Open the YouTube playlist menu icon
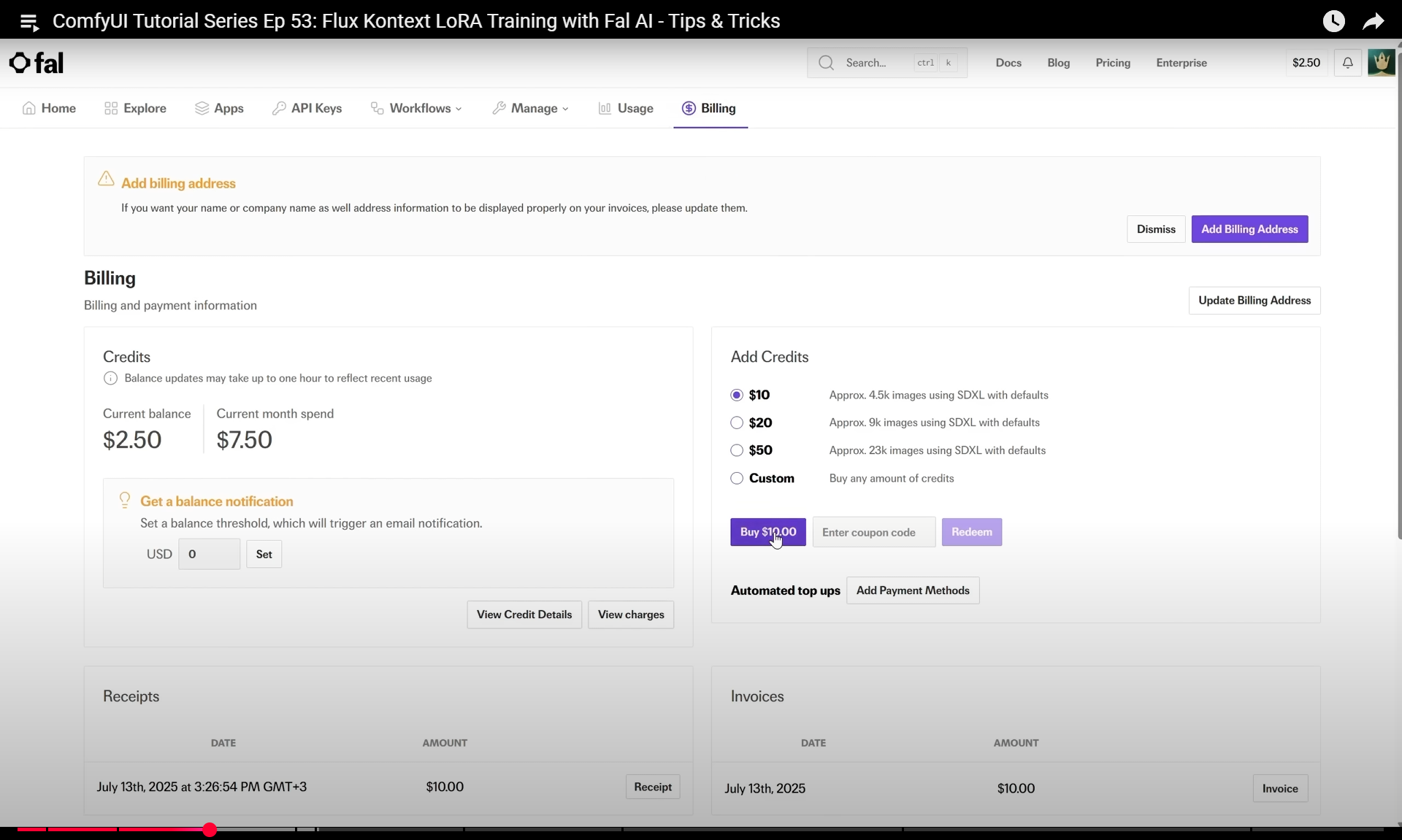1402x840 pixels. [28, 22]
